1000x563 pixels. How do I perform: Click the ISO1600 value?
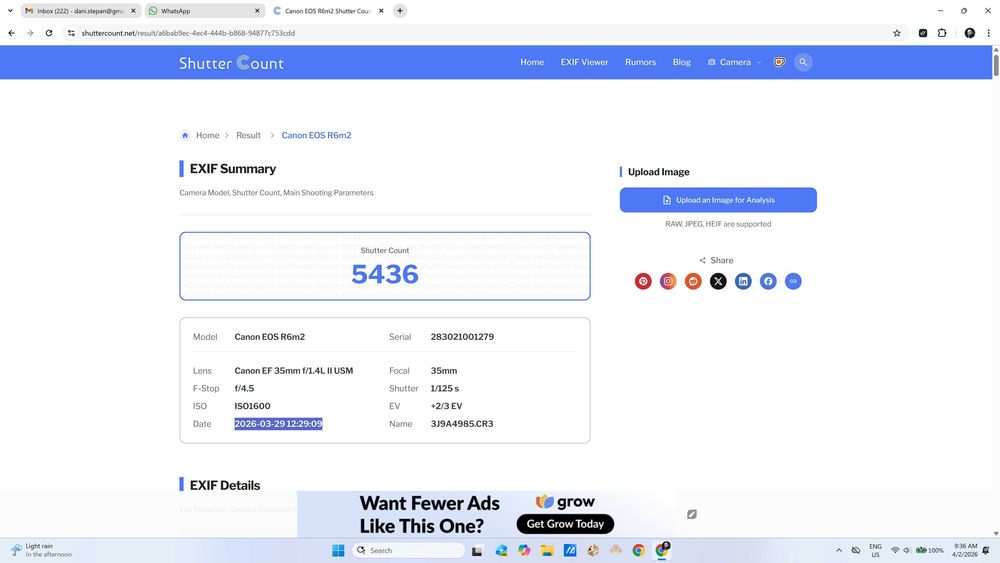[x=252, y=406]
